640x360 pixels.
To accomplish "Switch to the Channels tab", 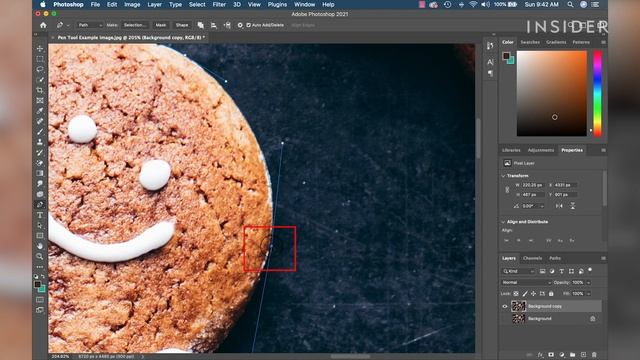I will pos(532,258).
